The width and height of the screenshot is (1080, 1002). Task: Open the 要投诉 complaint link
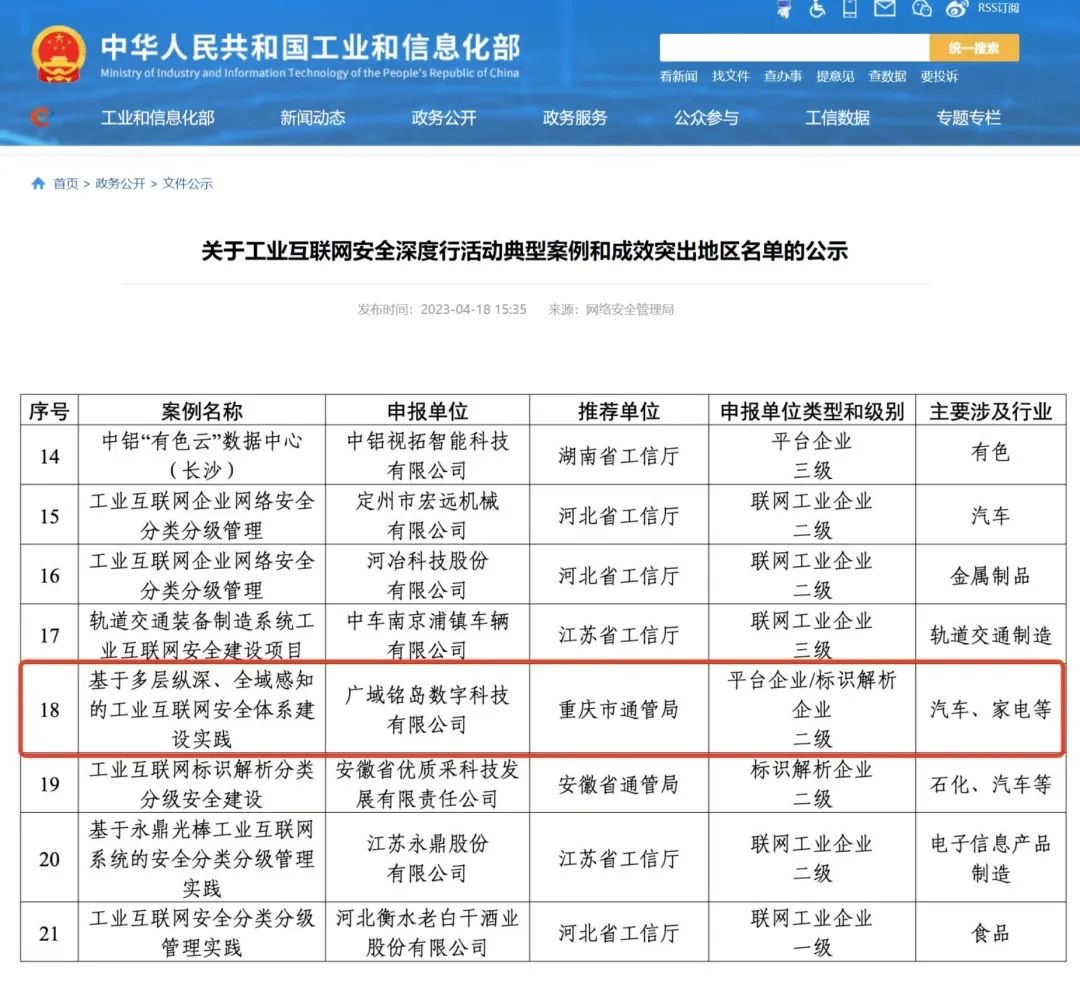939,76
